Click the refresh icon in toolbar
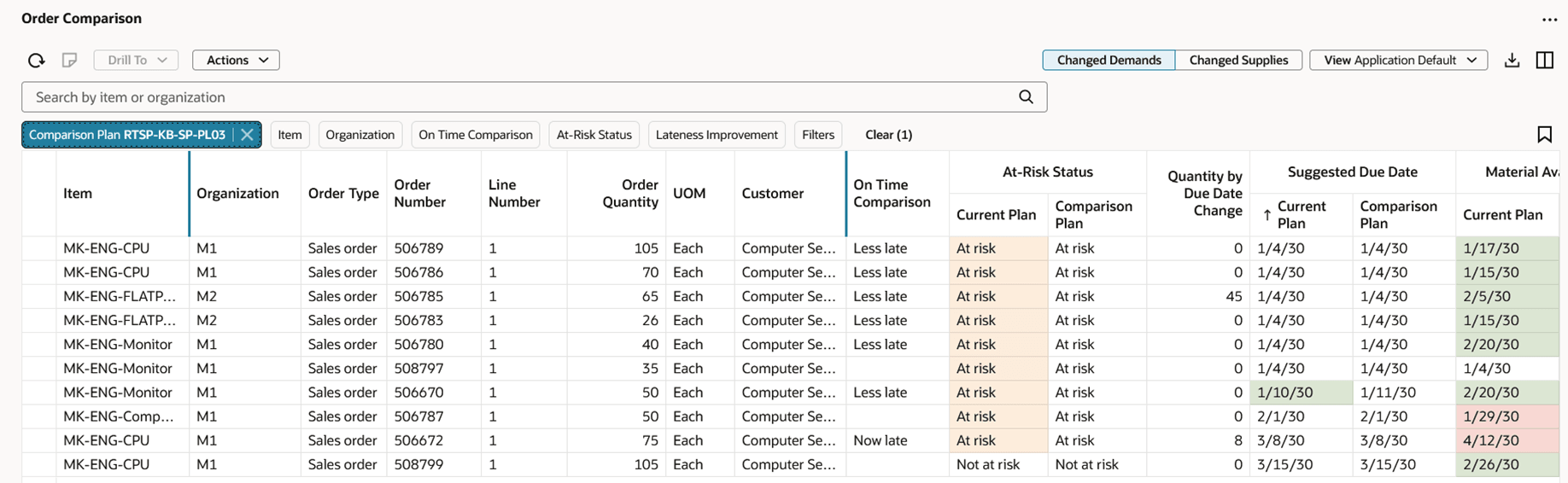Screen dimensions: 1568x483 [36, 60]
